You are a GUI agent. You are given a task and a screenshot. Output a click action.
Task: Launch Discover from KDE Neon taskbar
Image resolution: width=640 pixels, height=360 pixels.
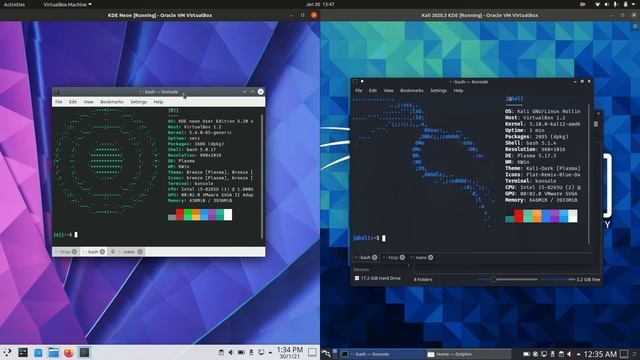38,352
